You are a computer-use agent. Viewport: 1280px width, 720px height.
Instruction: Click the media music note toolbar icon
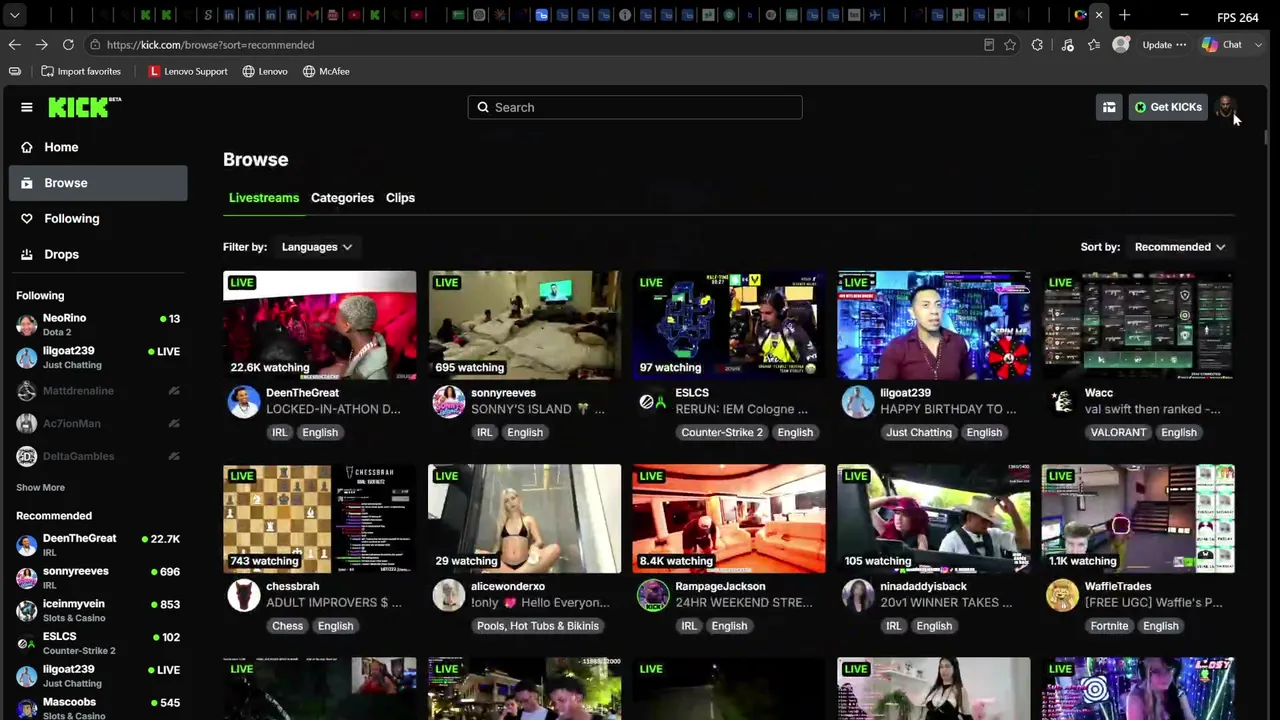click(x=1067, y=45)
